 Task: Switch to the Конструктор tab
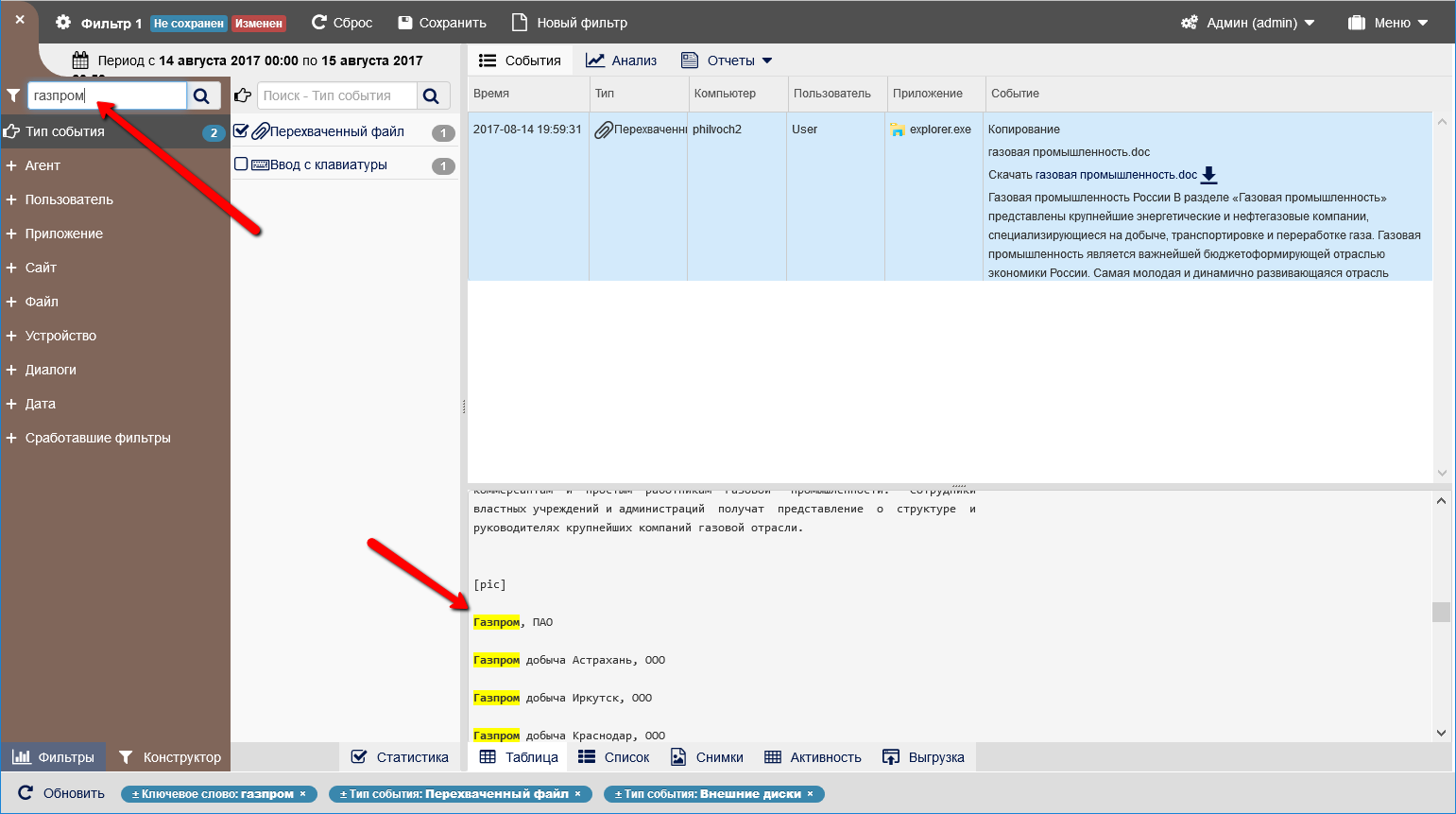(170, 757)
